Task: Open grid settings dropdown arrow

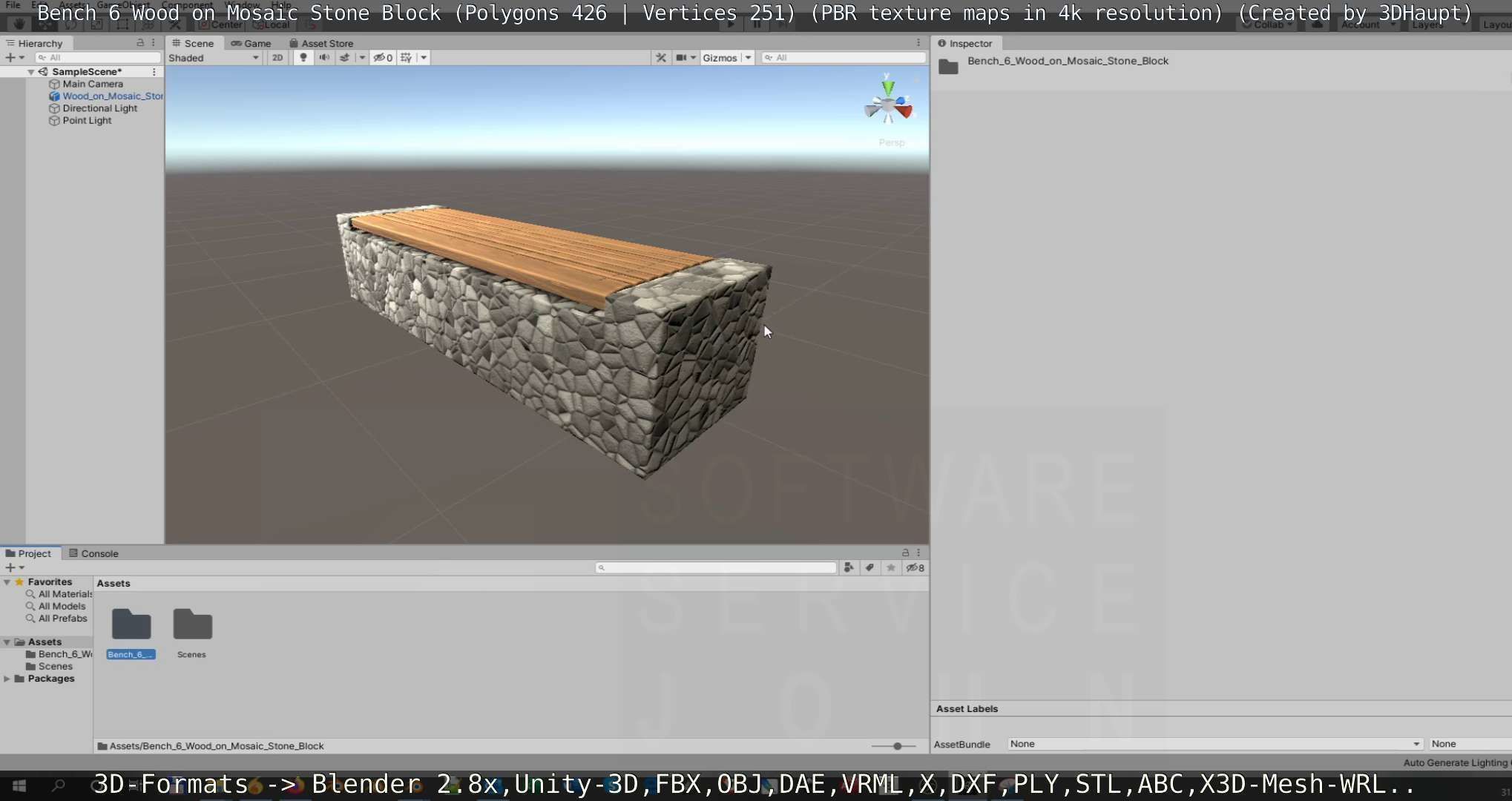Action: click(x=424, y=57)
